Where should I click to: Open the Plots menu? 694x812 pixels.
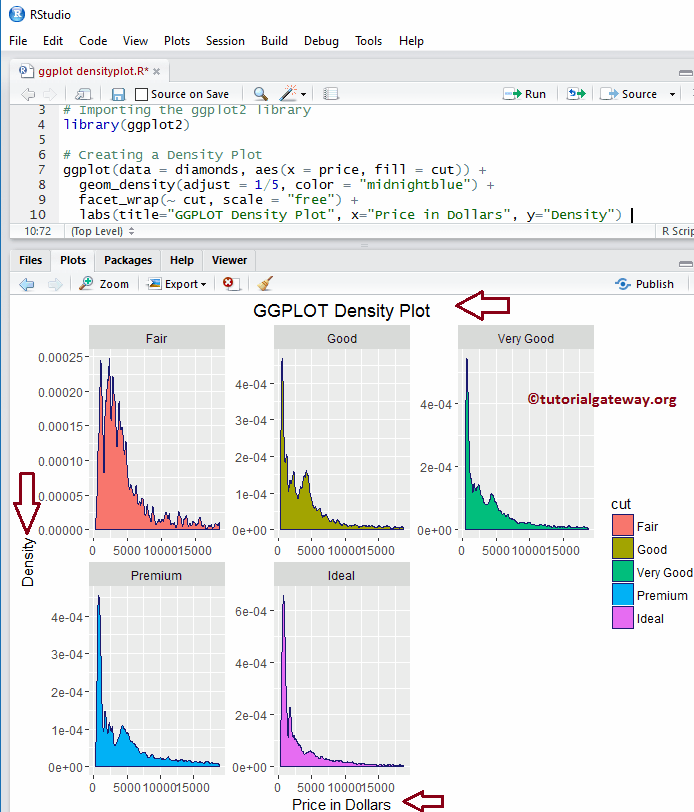pos(177,41)
